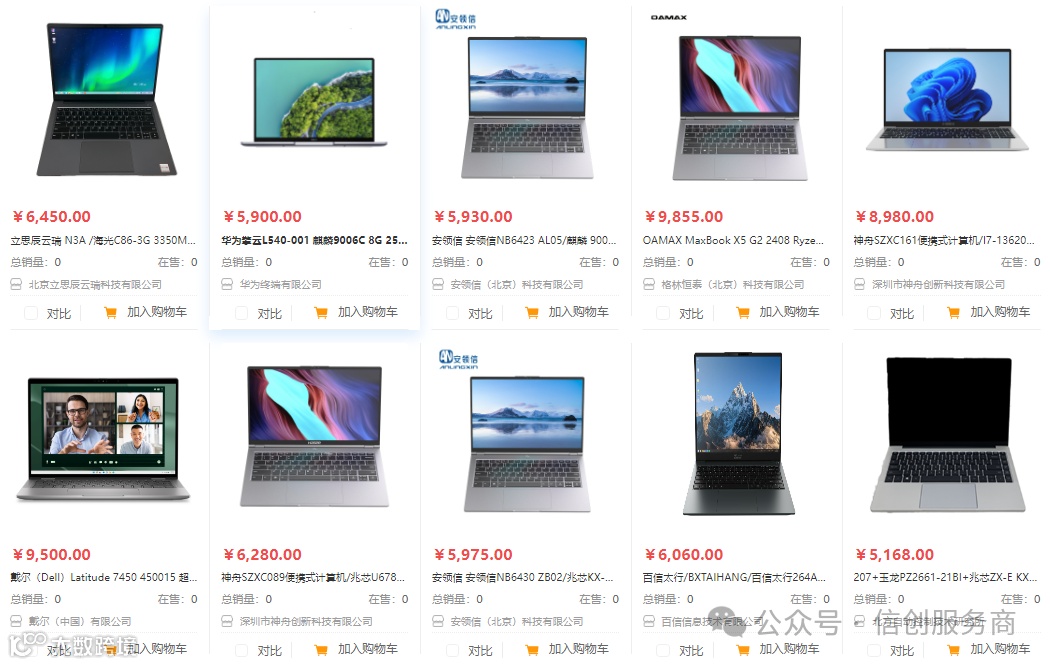Enable 对比 checkbox for Huawei L540-001
This screenshot has height=665, width=1050.
coord(242,313)
